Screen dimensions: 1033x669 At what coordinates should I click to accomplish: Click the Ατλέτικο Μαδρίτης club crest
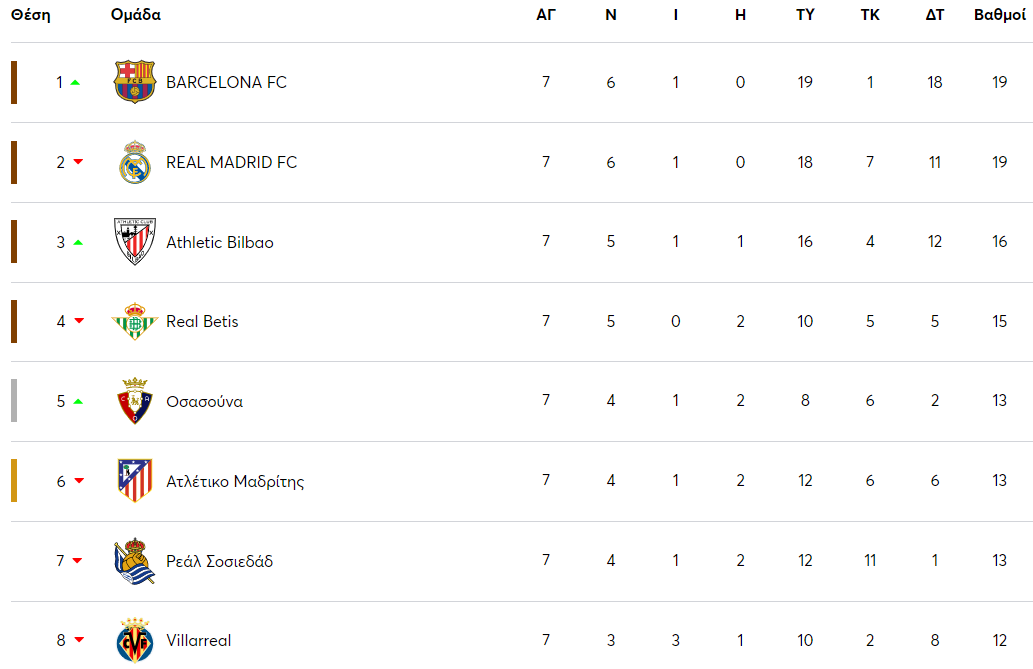[135, 481]
